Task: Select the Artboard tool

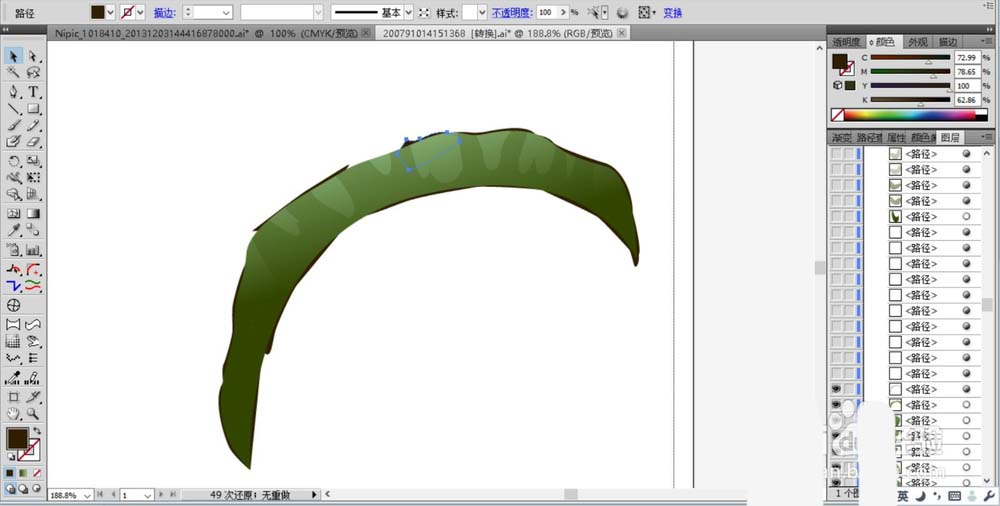Action: click(x=13, y=397)
